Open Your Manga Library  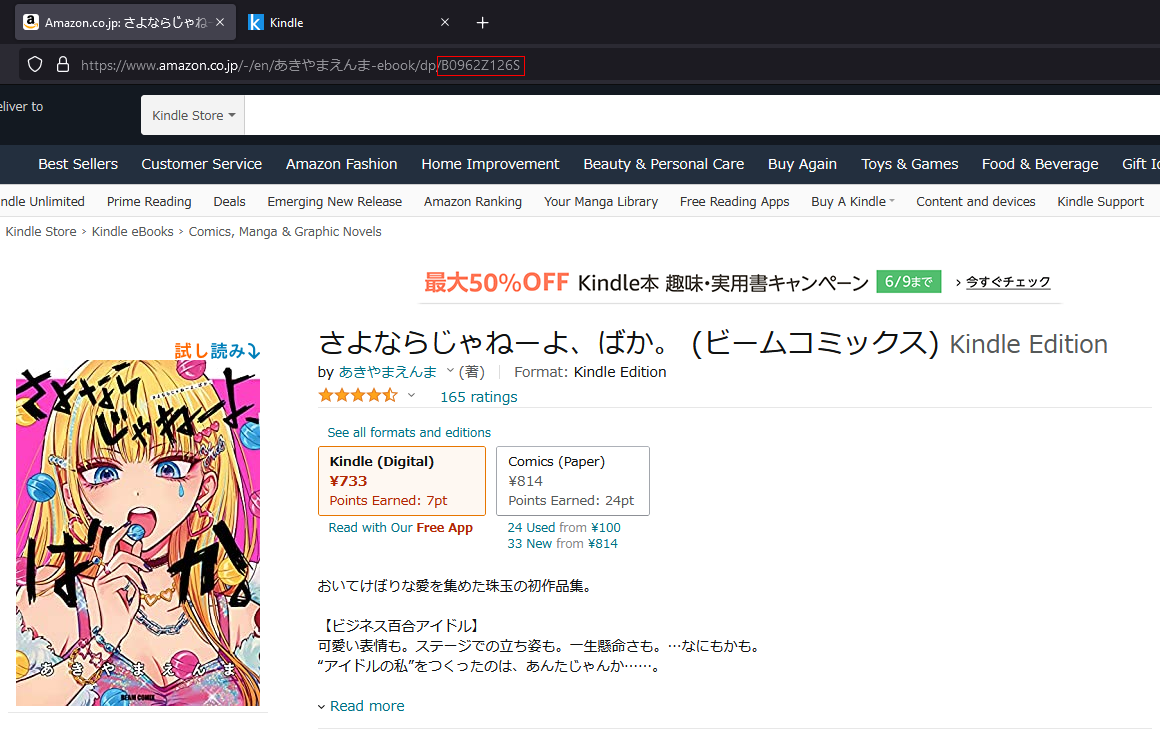(x=601, y=201)
